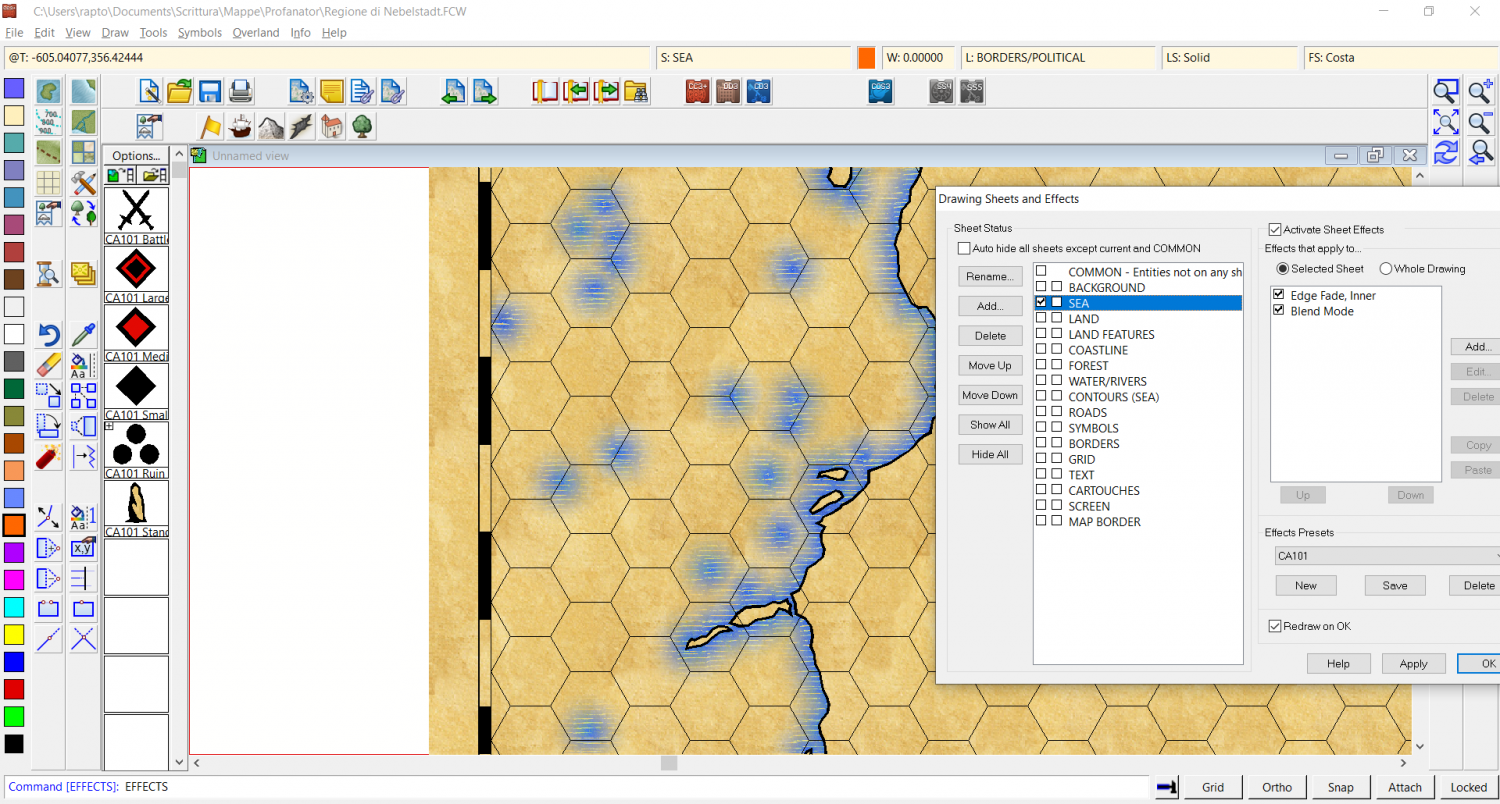Click the Zoom Out magnifier minus icon
The width and height of the screenshot is (1500, 804).
point(1481,122)
